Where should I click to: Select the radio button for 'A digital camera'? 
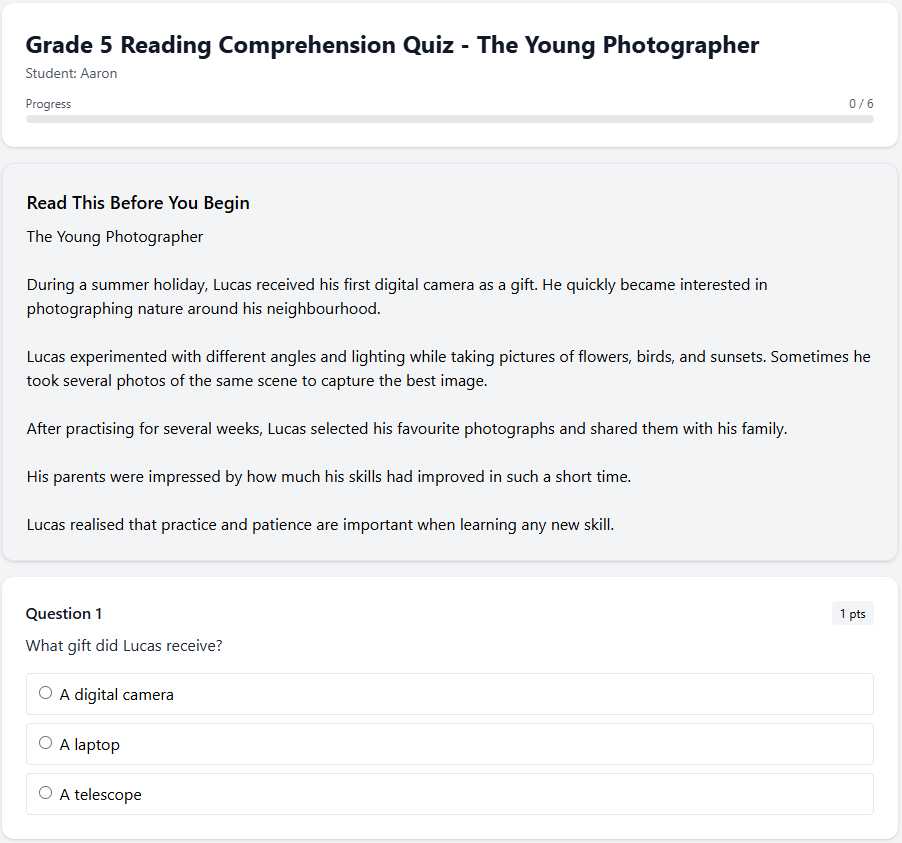point(45,692)
